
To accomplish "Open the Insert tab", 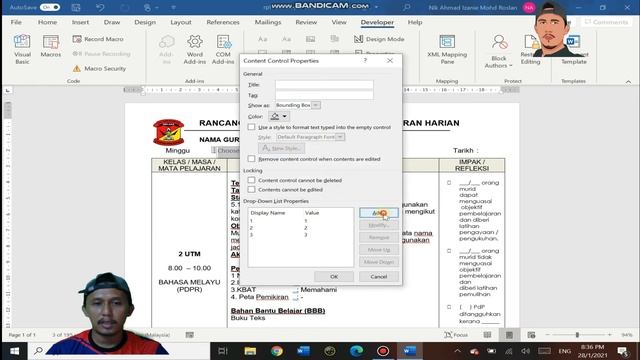I will 80,22.
